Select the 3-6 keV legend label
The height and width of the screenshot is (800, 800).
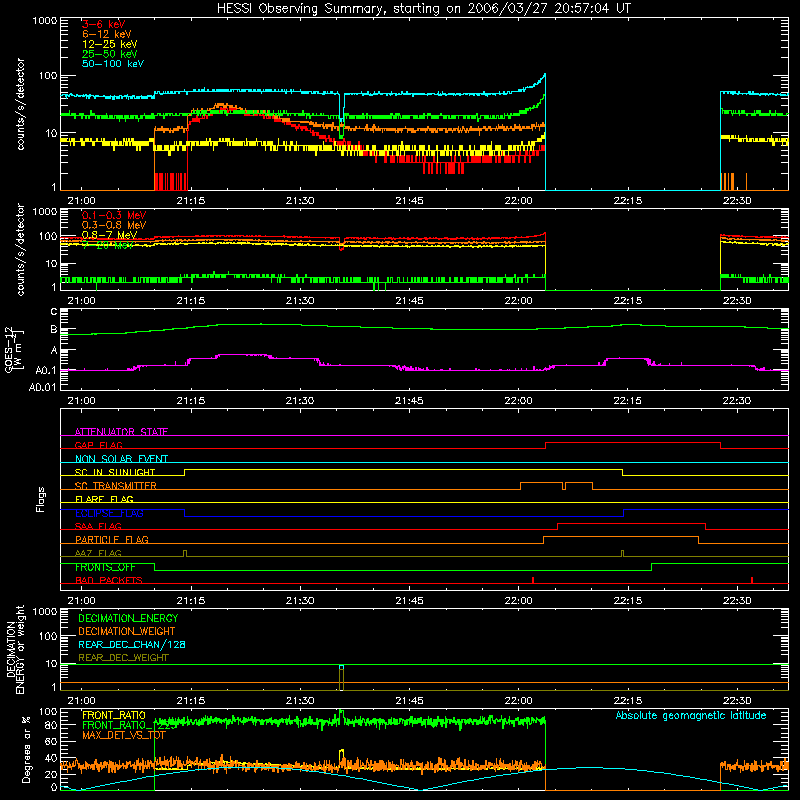[104, 24]
